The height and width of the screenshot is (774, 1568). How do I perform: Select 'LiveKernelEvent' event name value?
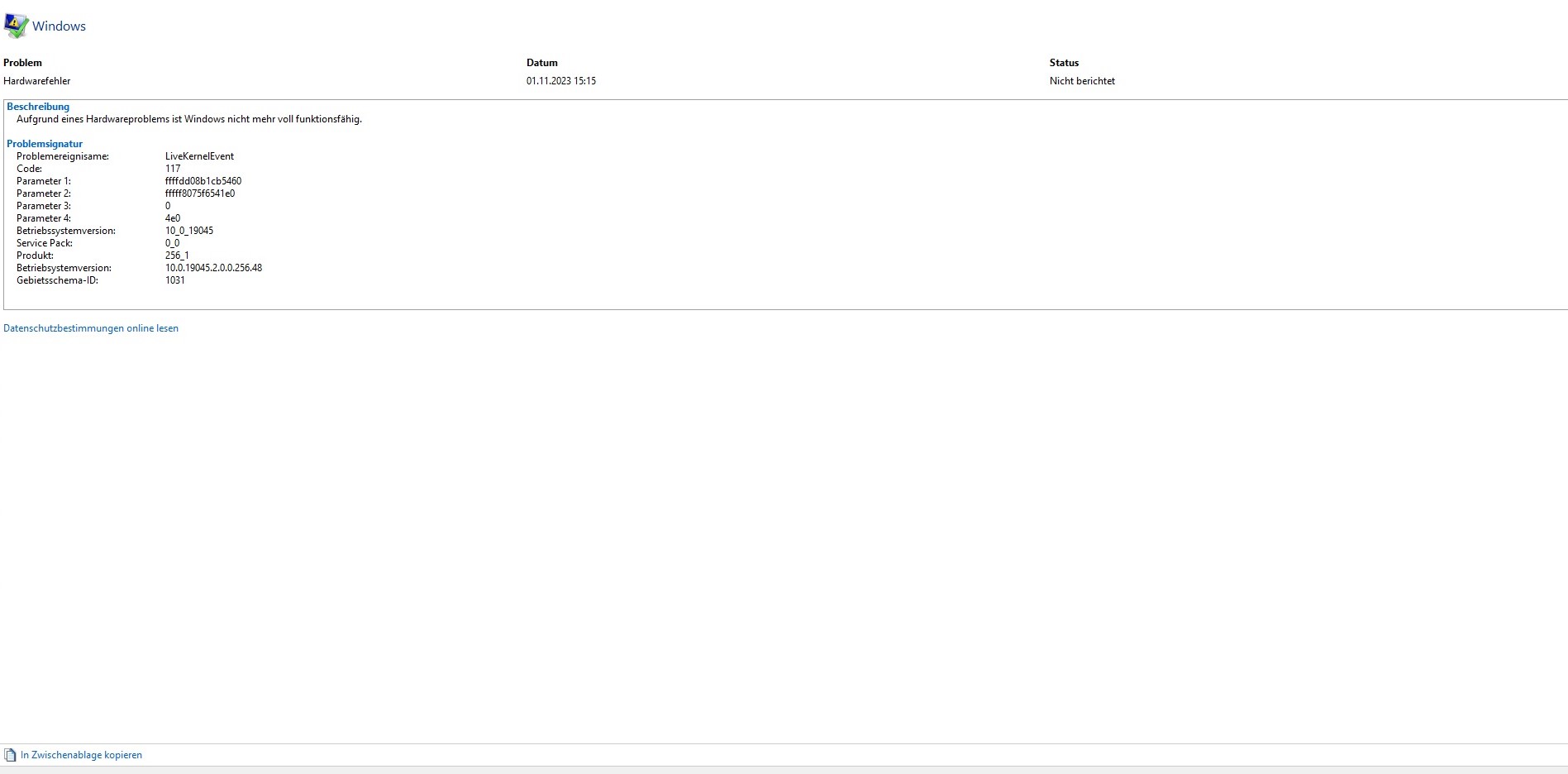click(199, 156)
